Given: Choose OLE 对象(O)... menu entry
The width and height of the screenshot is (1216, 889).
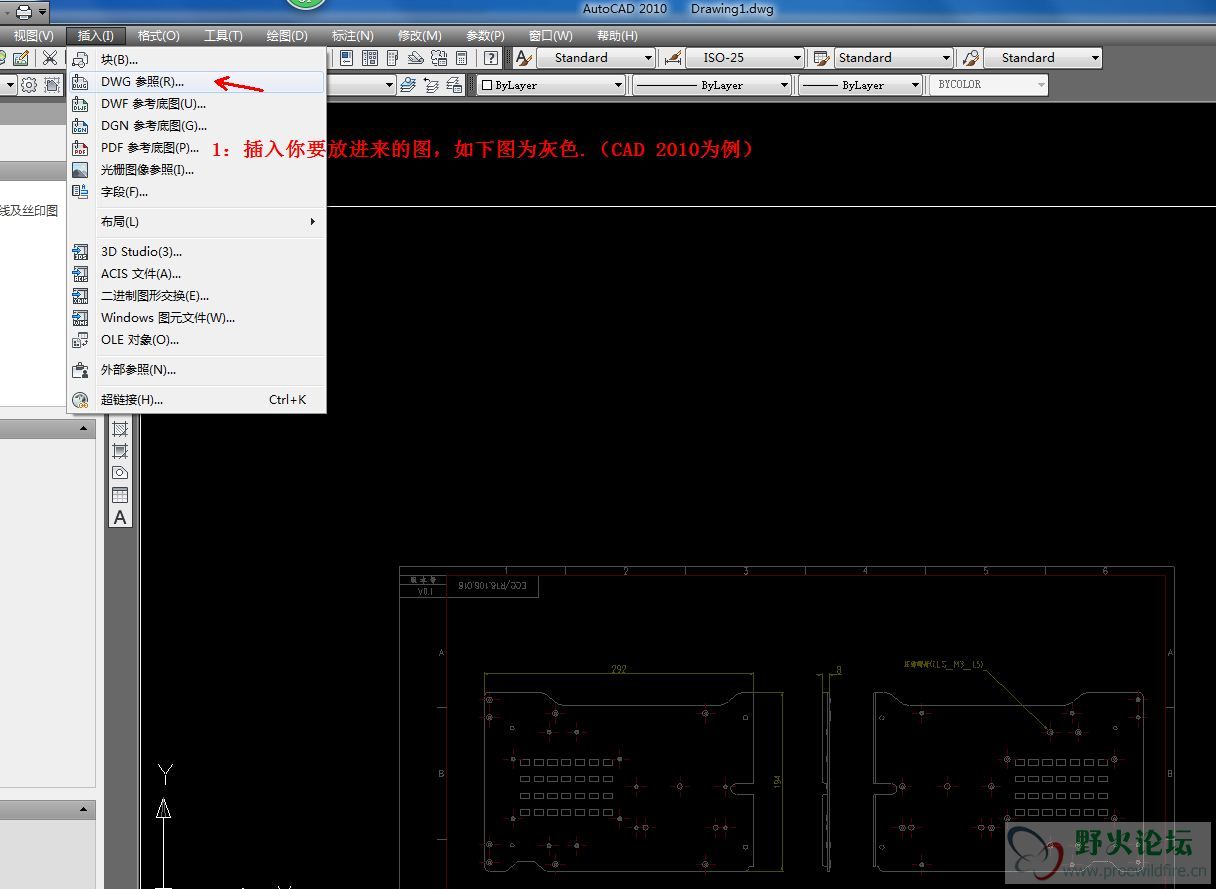Looking at the screenshot, I should tap(197, 340).
